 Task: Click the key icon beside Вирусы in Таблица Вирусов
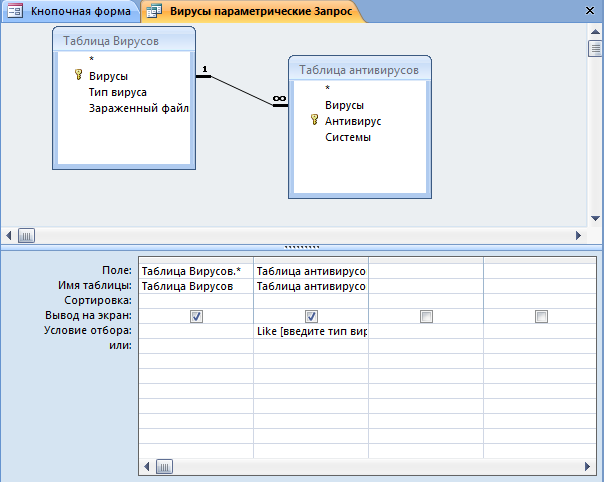78,74
